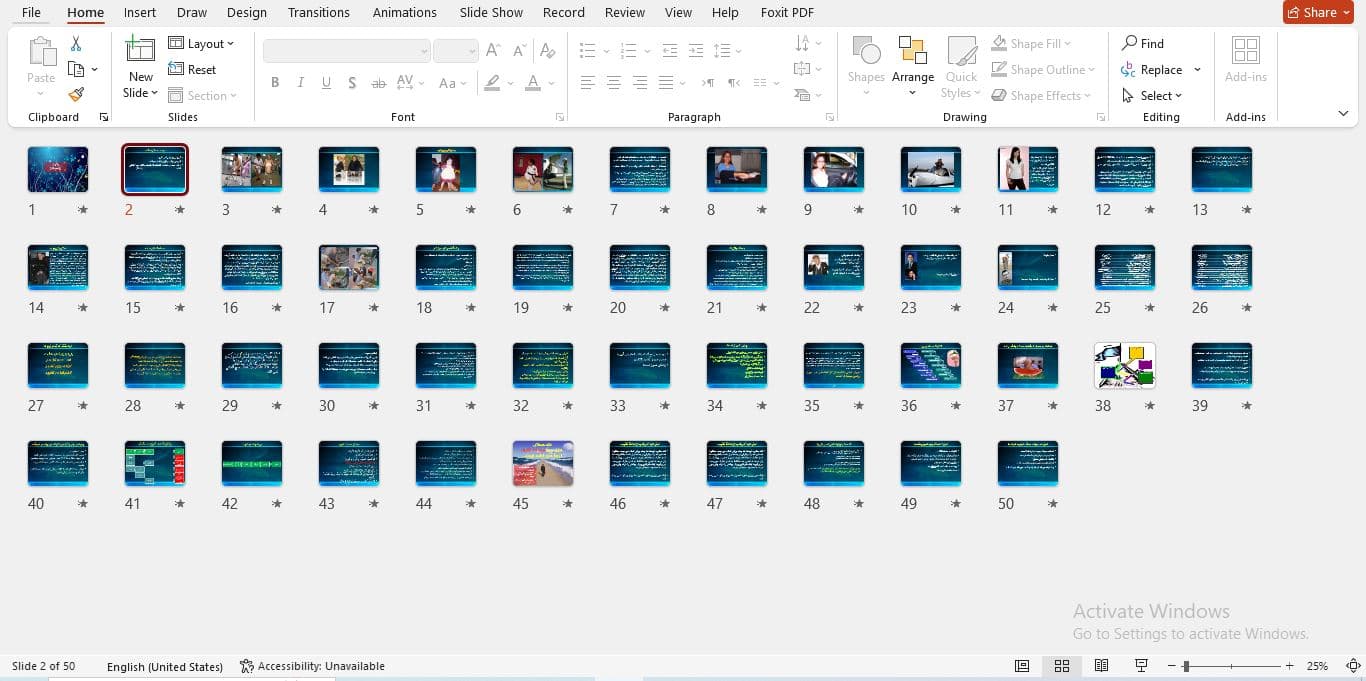The image size is (1366, 681).
Task: Click the zoom out minus icon
Action: pyautogui.click(x=1171, y=666)
